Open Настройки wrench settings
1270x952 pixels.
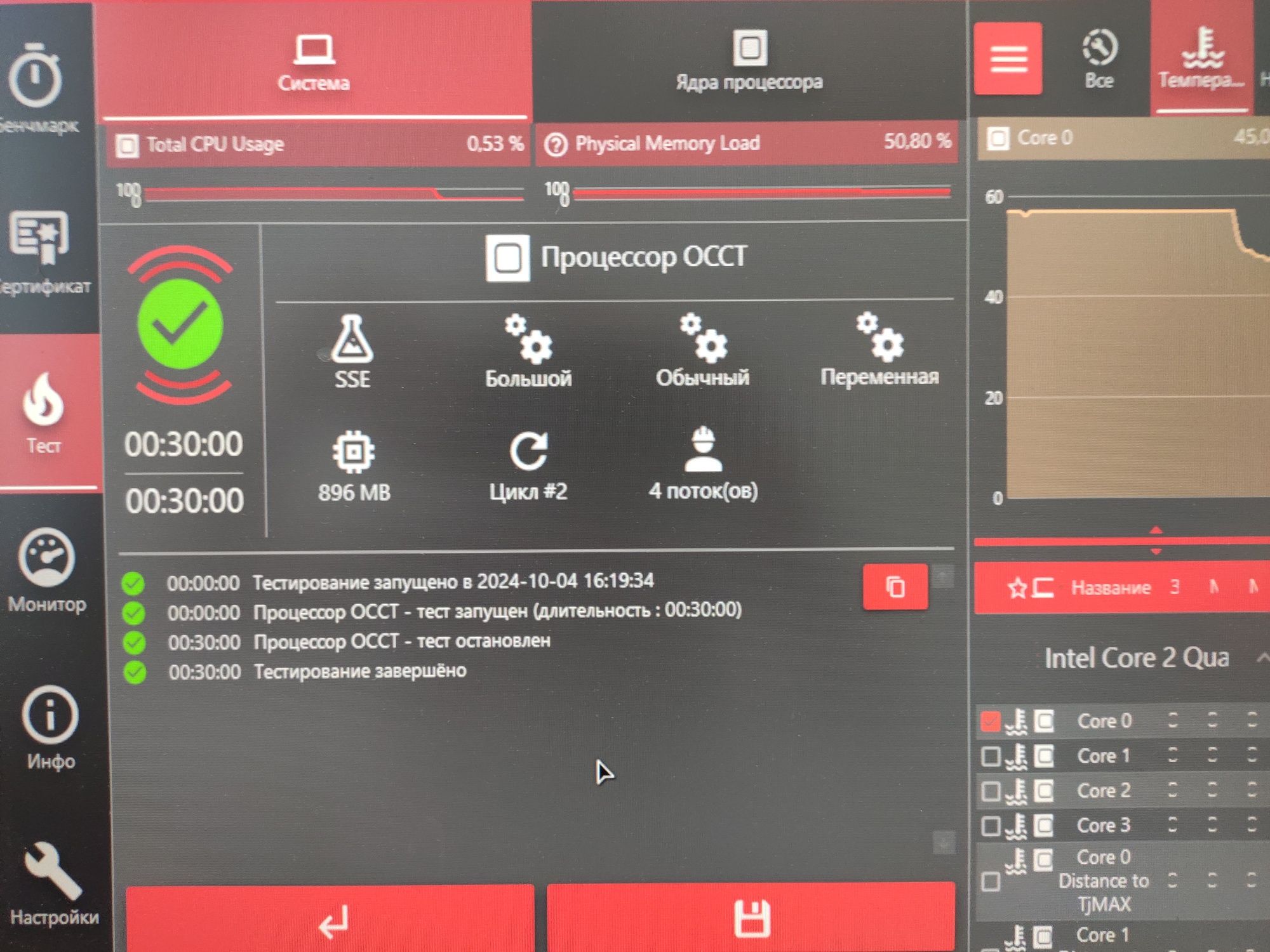coord(53,883)
